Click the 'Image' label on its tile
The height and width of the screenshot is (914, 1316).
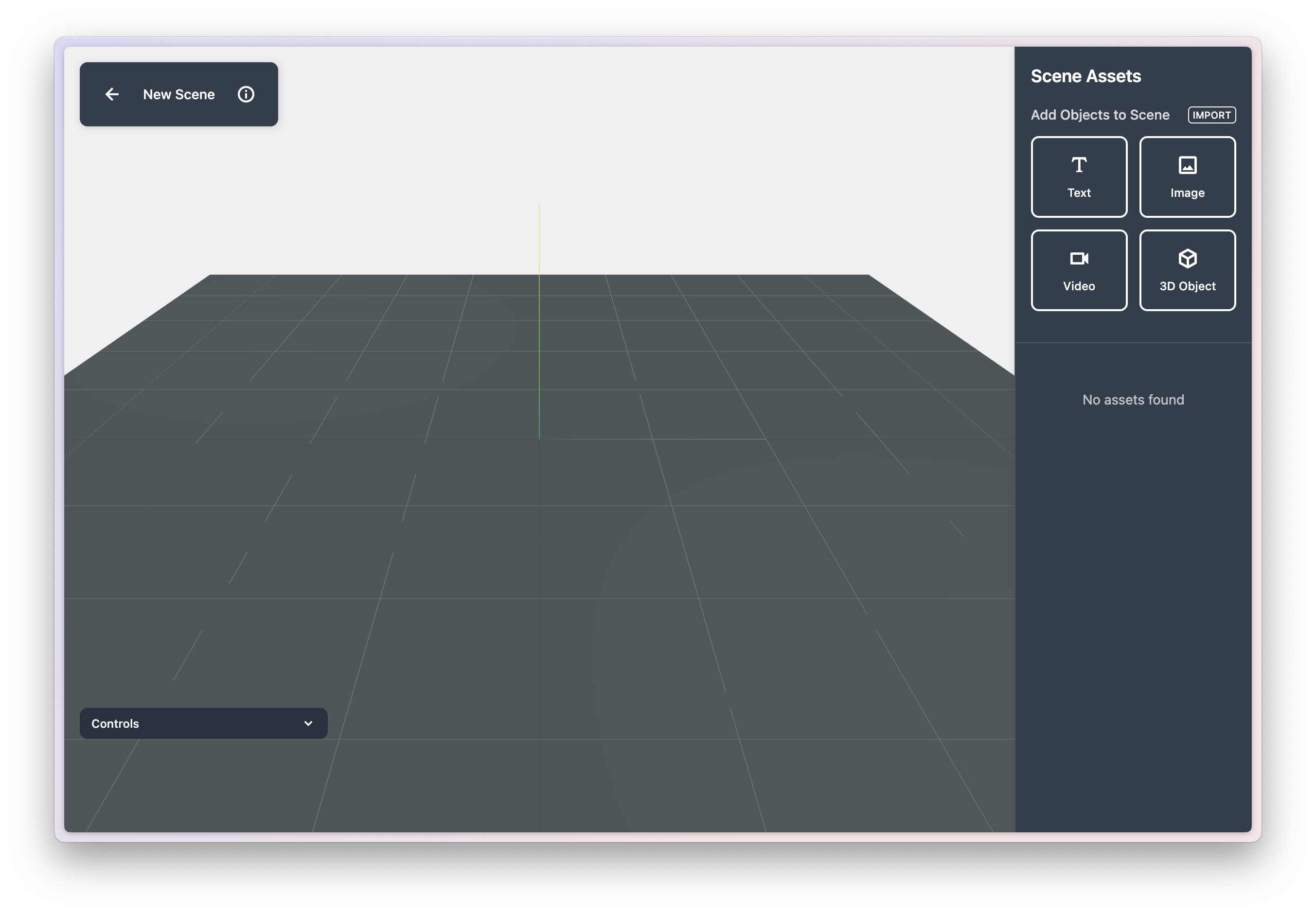[x=1187, y=193]
